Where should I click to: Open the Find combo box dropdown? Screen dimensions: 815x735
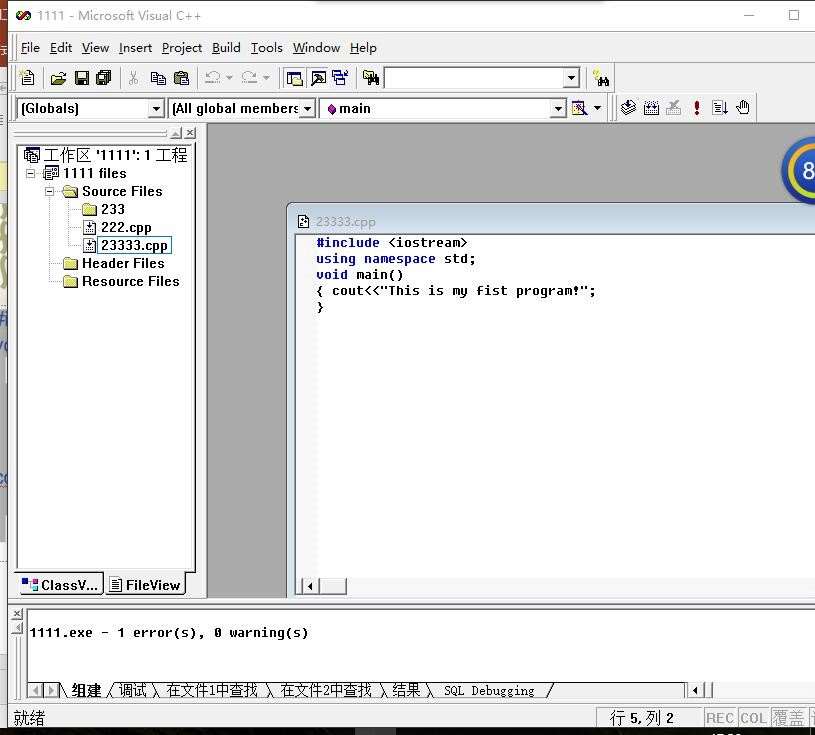[x=571, y=78]
